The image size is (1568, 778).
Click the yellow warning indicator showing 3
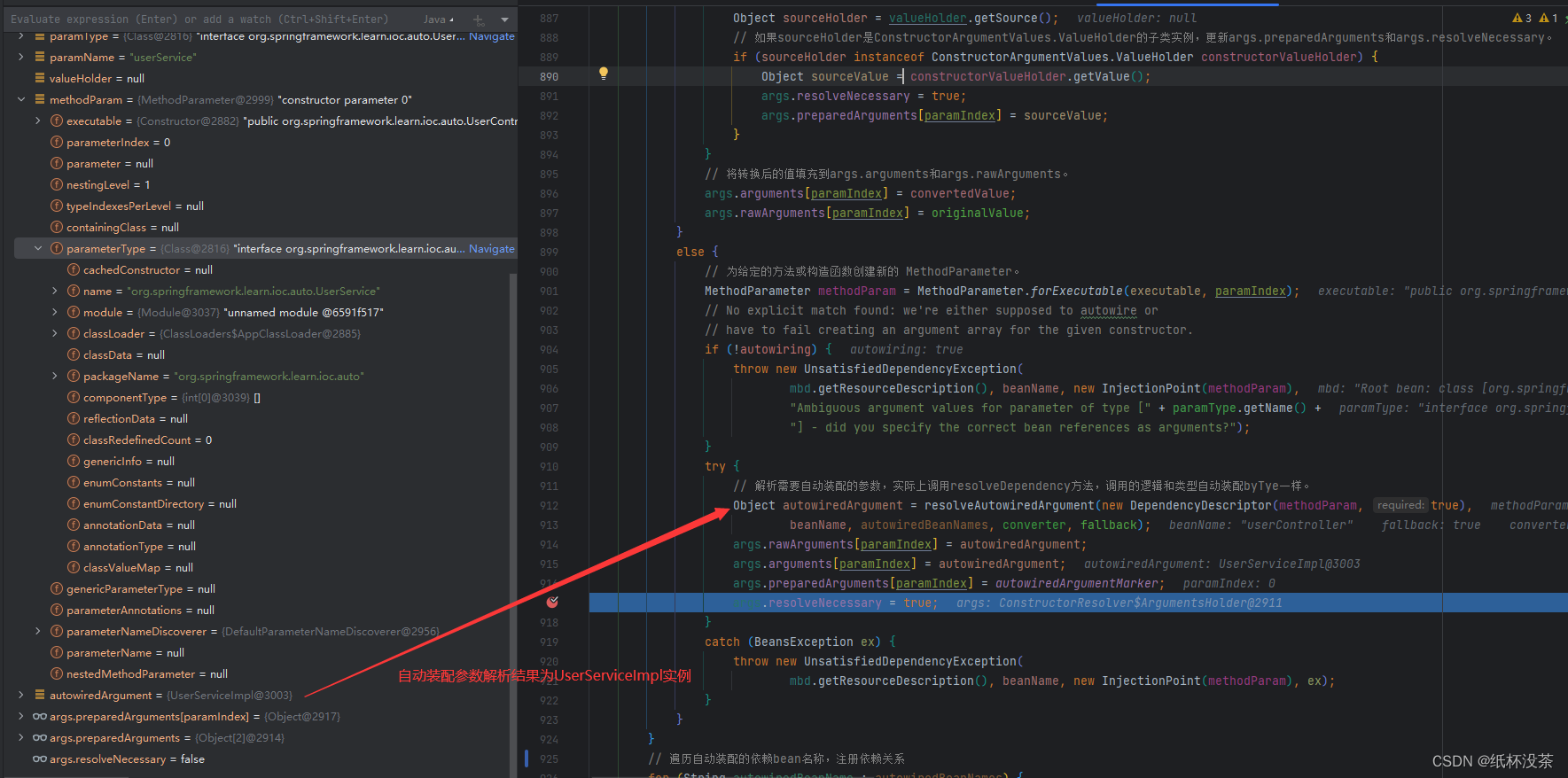point(1522,18)
